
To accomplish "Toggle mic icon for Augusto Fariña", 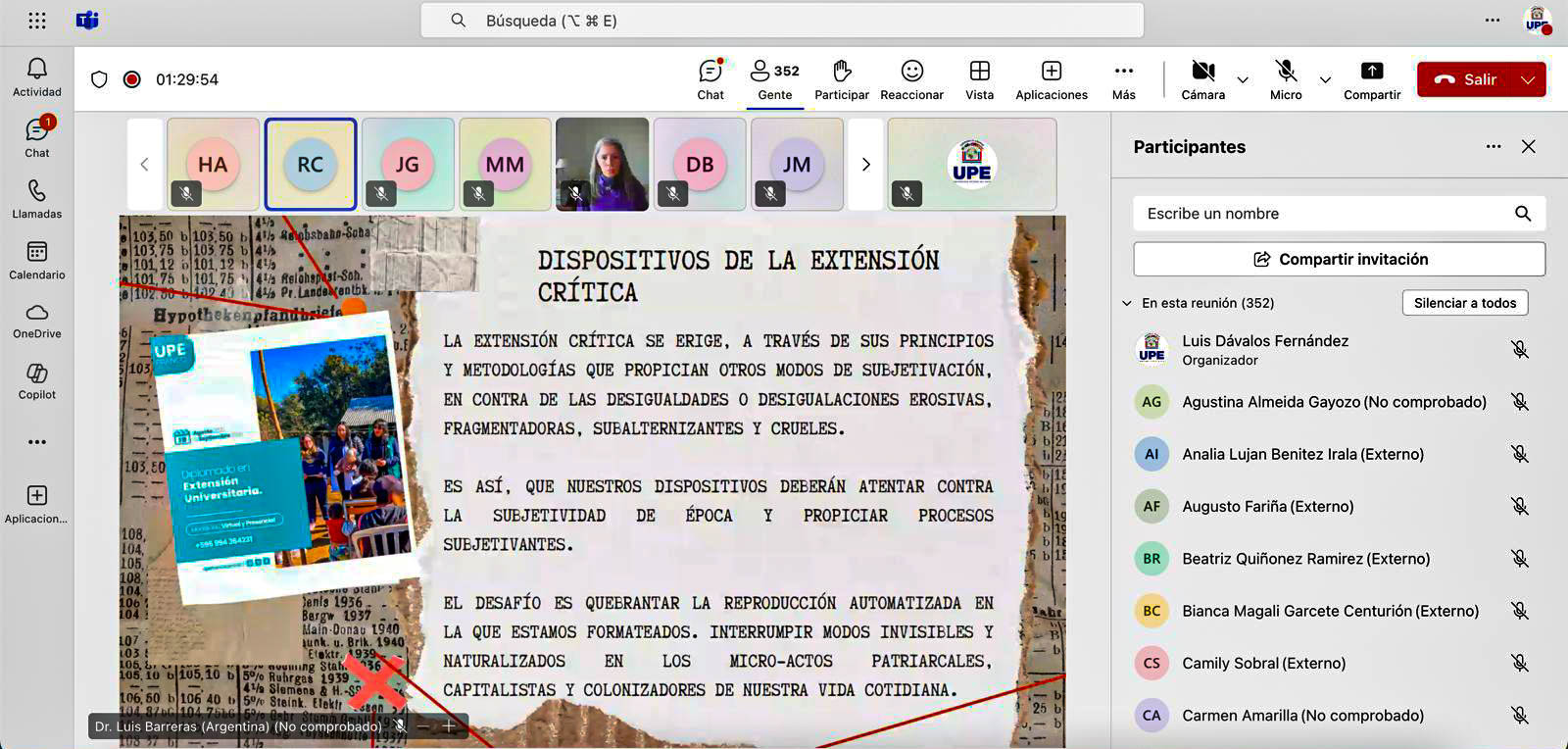I will pyautogui.click(x=1520, y=506).
